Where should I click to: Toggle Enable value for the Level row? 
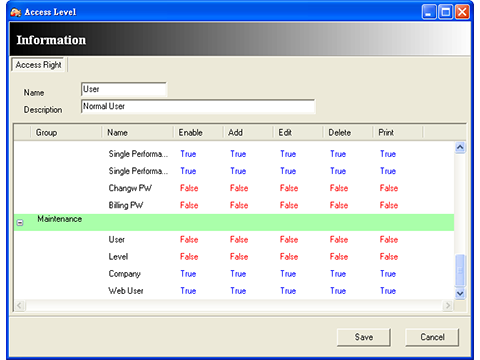click(189, 257)
